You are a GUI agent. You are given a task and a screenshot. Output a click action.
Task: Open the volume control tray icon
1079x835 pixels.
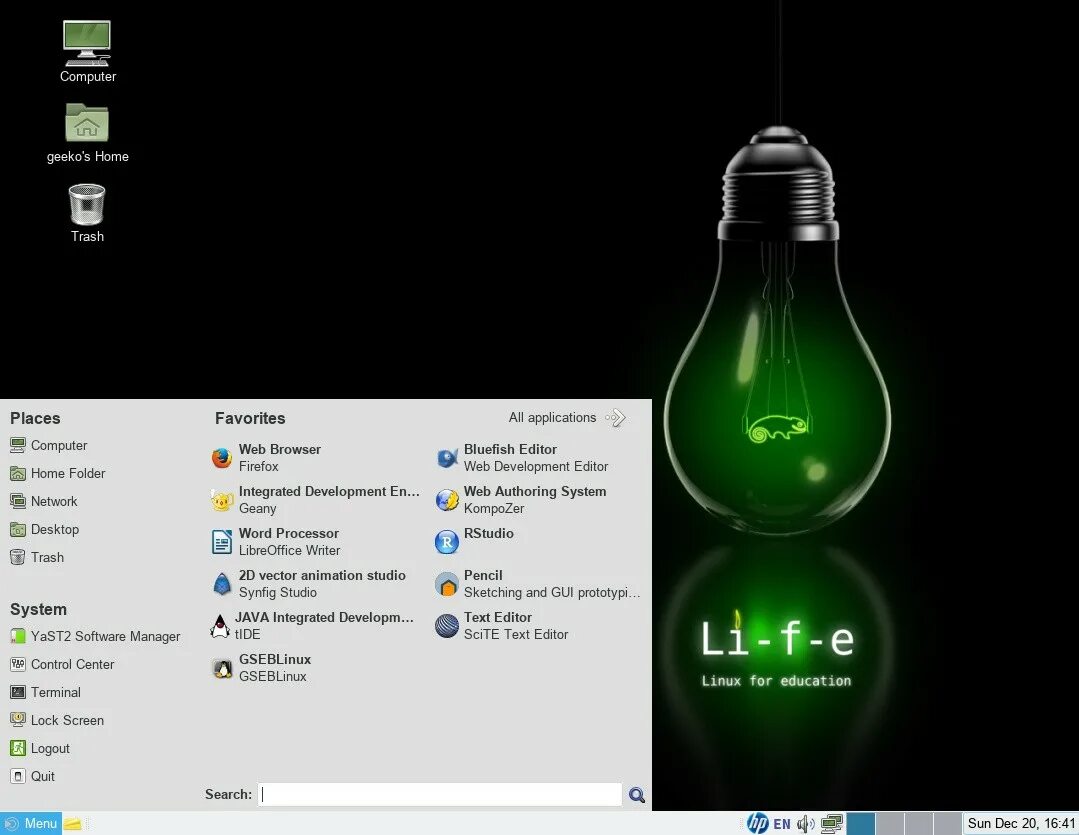[x=806, y=824]
